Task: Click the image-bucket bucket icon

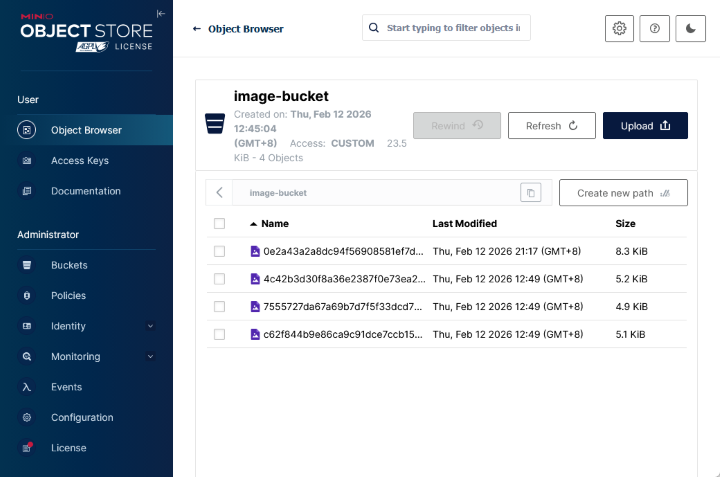Action: (x=213, y=124)
